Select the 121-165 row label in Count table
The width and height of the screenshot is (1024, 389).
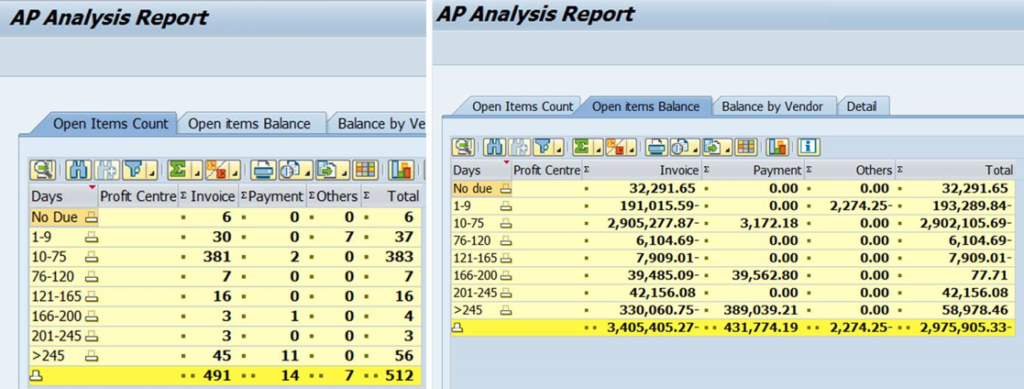pyautogui.click(x=56, y=296)
